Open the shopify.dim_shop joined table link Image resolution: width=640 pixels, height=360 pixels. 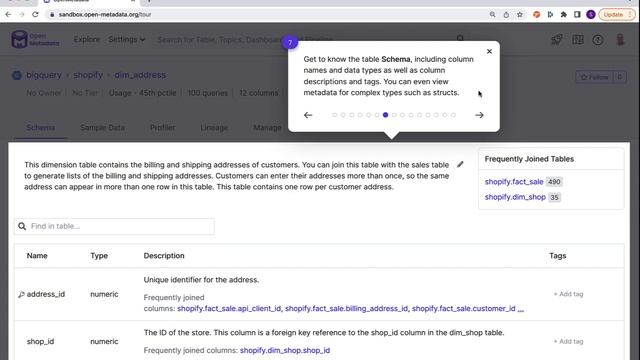coord(515,197)
